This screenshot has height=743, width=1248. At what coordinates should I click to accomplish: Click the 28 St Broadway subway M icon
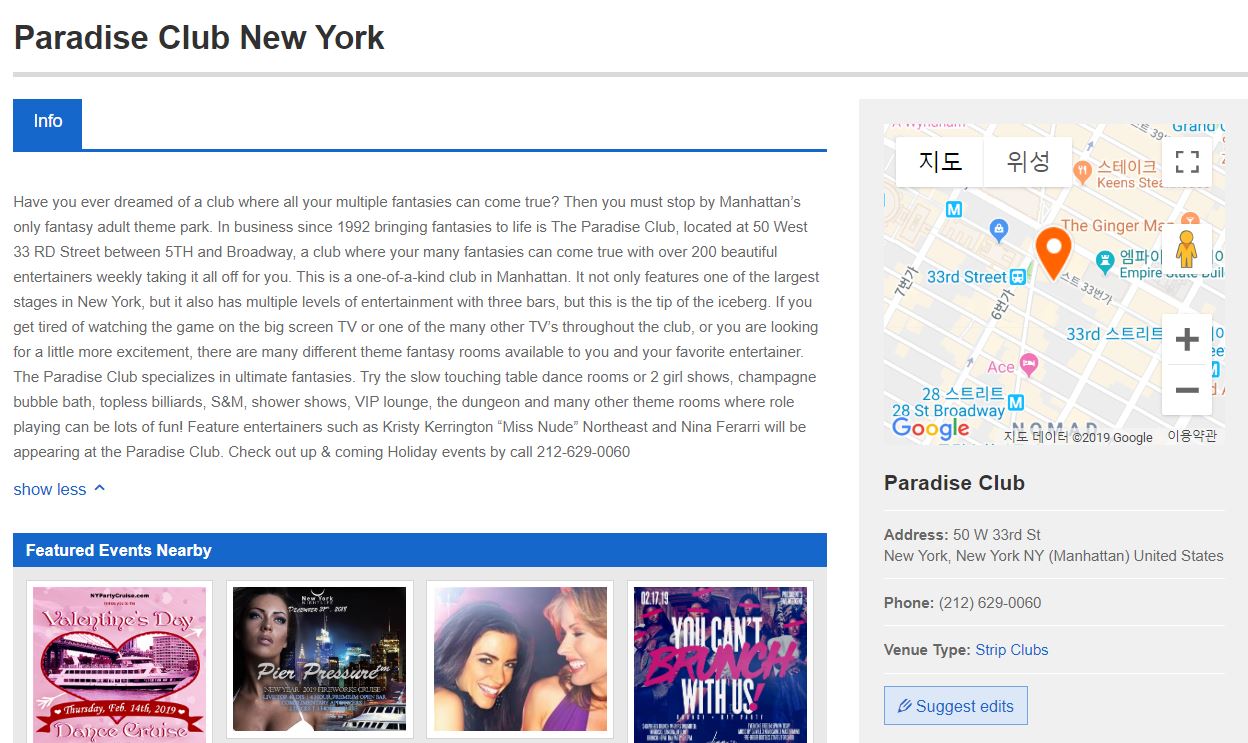pos(1017,403)
